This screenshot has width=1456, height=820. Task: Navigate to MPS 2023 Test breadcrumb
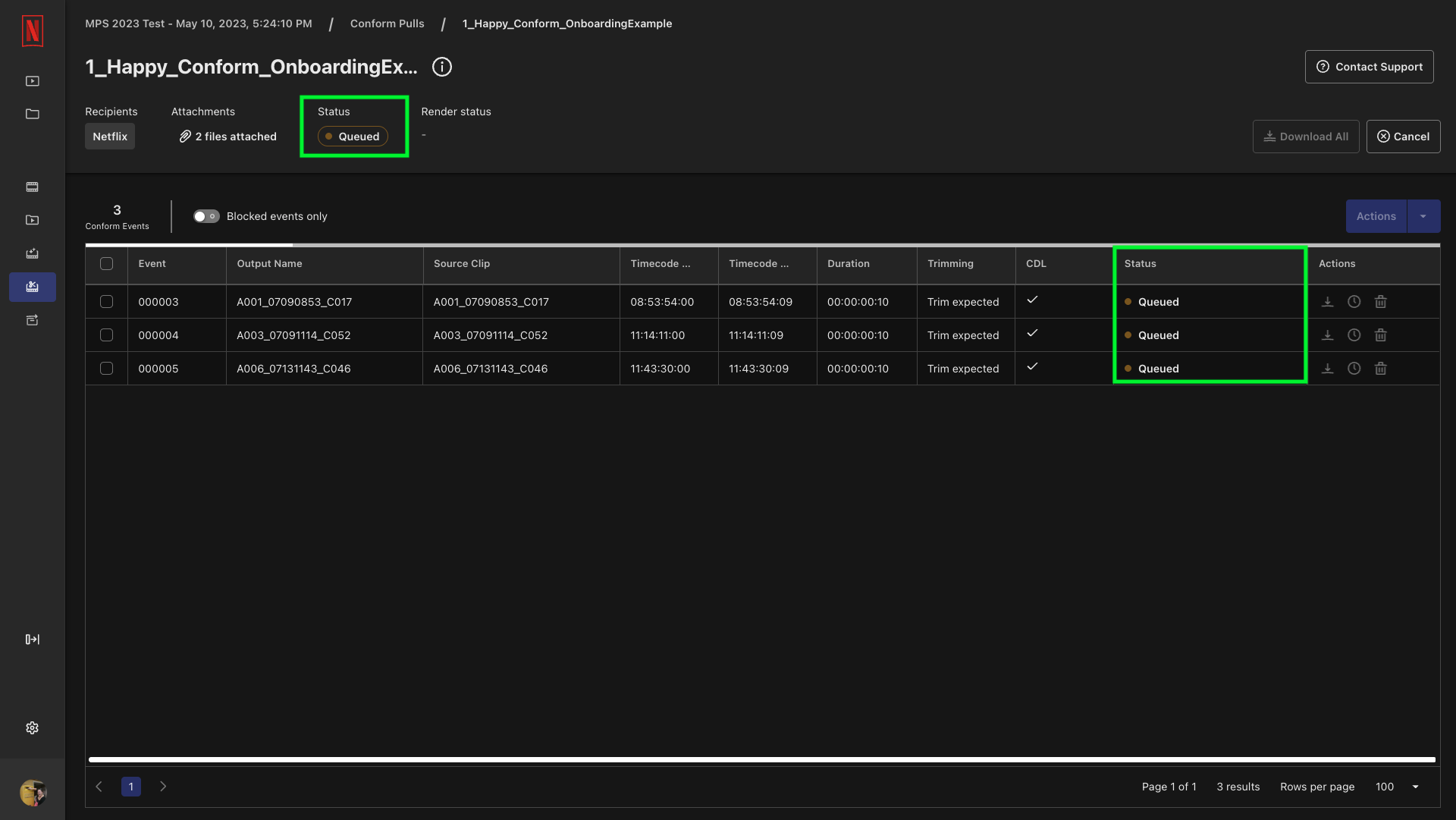pos(199,24)
